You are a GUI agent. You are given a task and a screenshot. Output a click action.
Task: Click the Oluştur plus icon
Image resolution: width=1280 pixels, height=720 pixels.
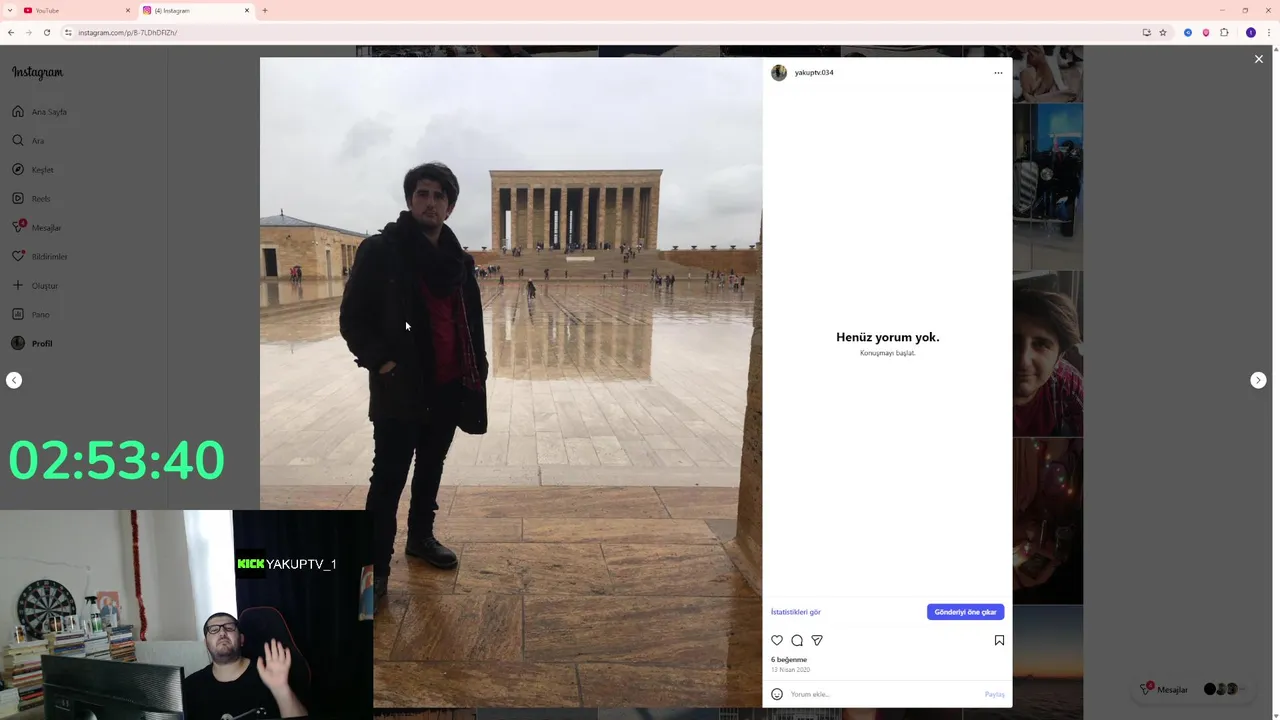(x=18, y=285)
